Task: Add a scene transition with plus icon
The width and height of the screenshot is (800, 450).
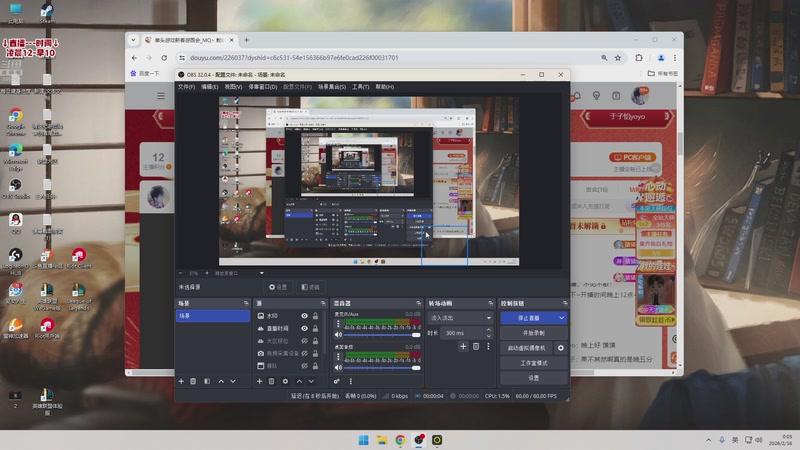Action: [x=463, y=346]
